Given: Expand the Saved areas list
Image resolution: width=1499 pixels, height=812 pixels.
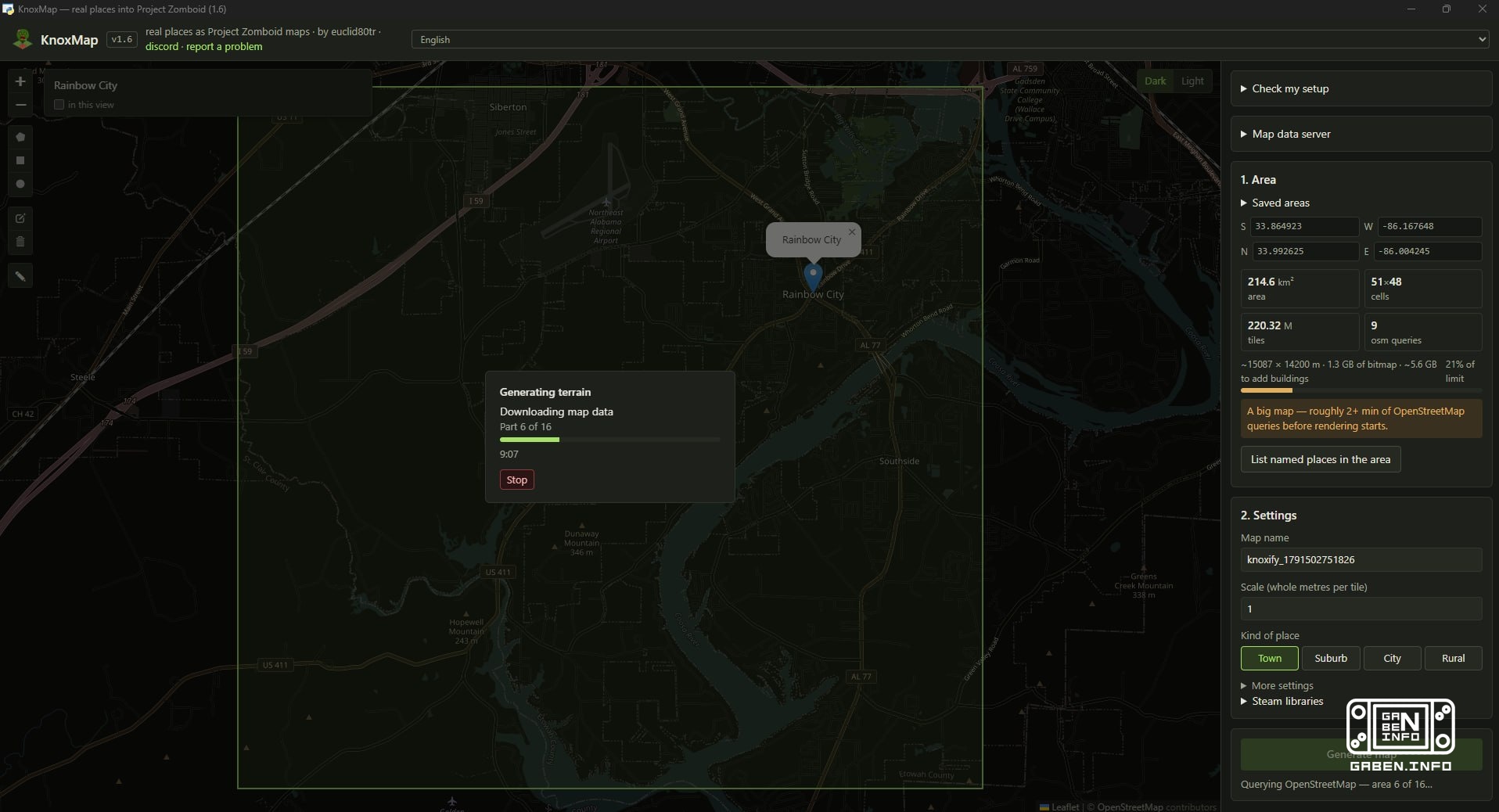Looking at the screenshot, I should tap(1274, 203).
